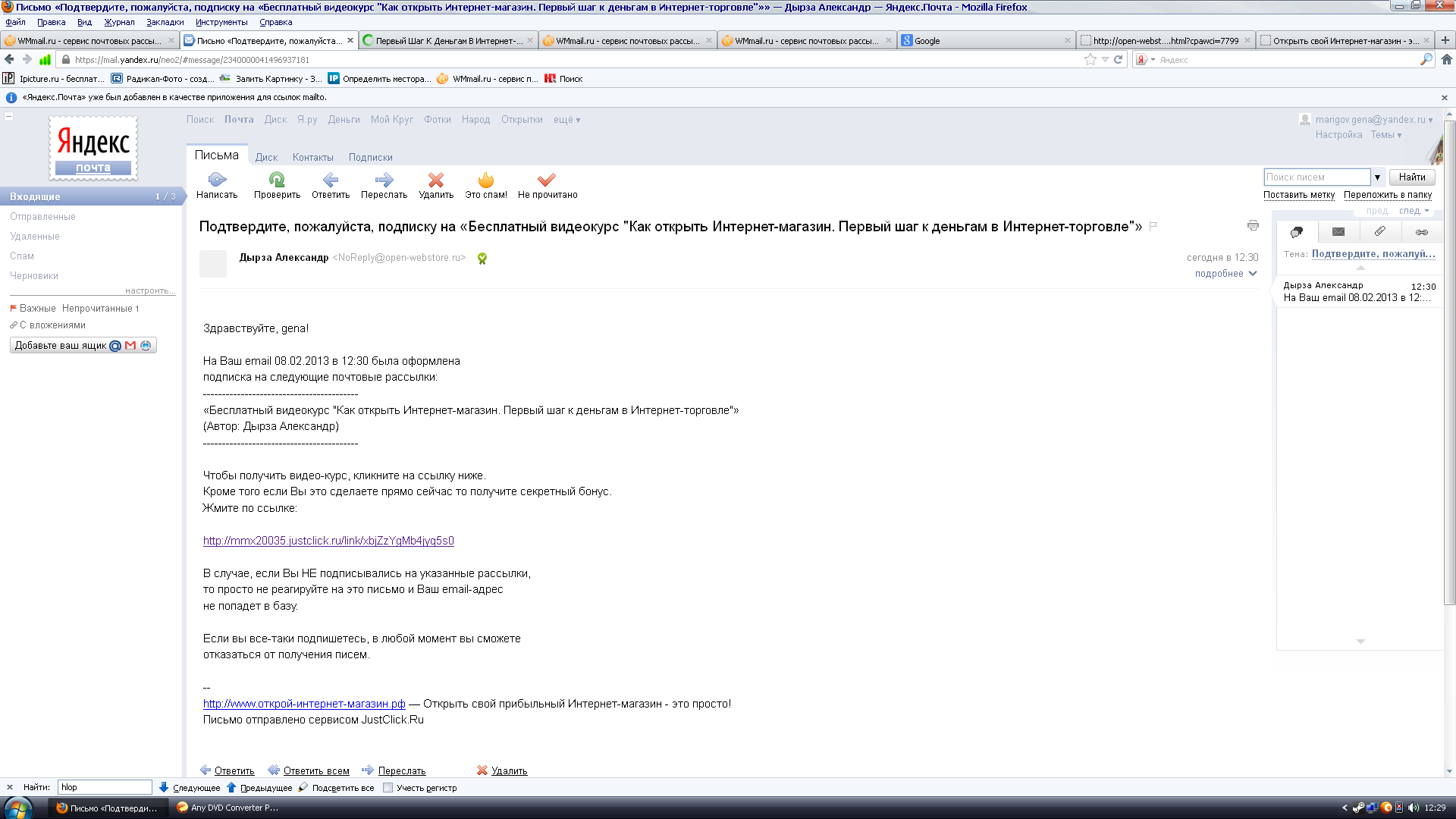Toggle Подсветить все highlight option
The height and width of the screenshot is (819, 1456).
pyautogui.click(x=337, y=787)
